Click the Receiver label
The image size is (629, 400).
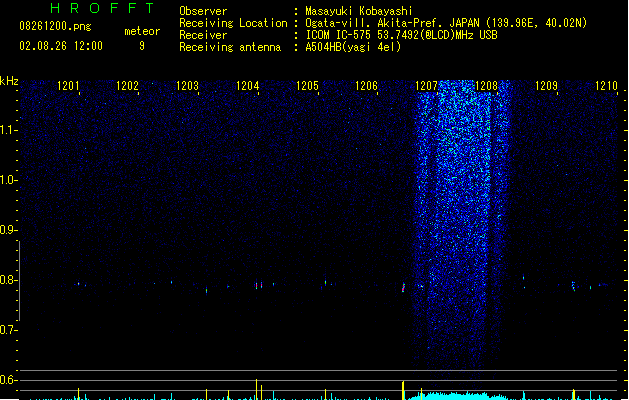pyautogui.click(x=203, y=35)
